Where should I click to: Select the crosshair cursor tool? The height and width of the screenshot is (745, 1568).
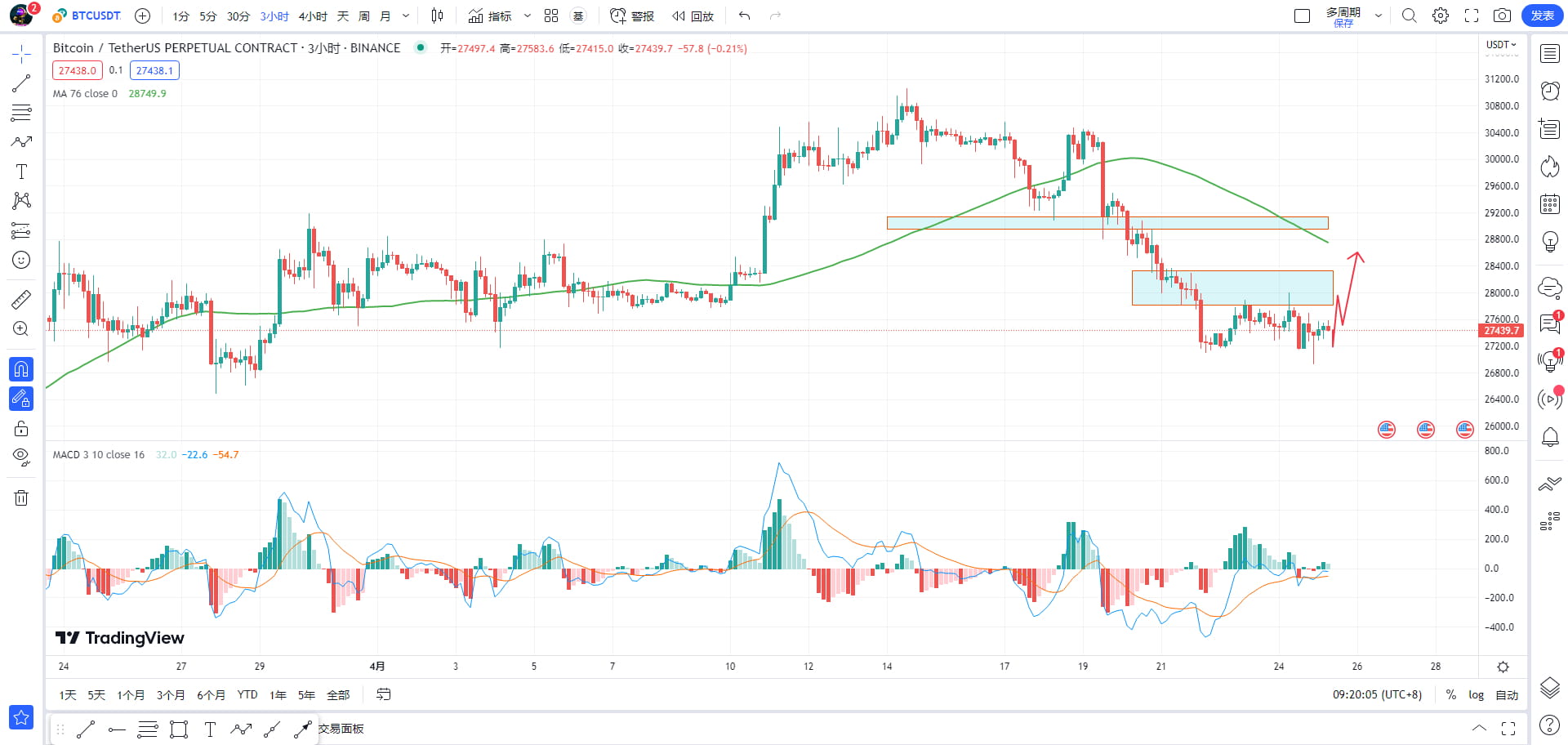click(21, 55)
